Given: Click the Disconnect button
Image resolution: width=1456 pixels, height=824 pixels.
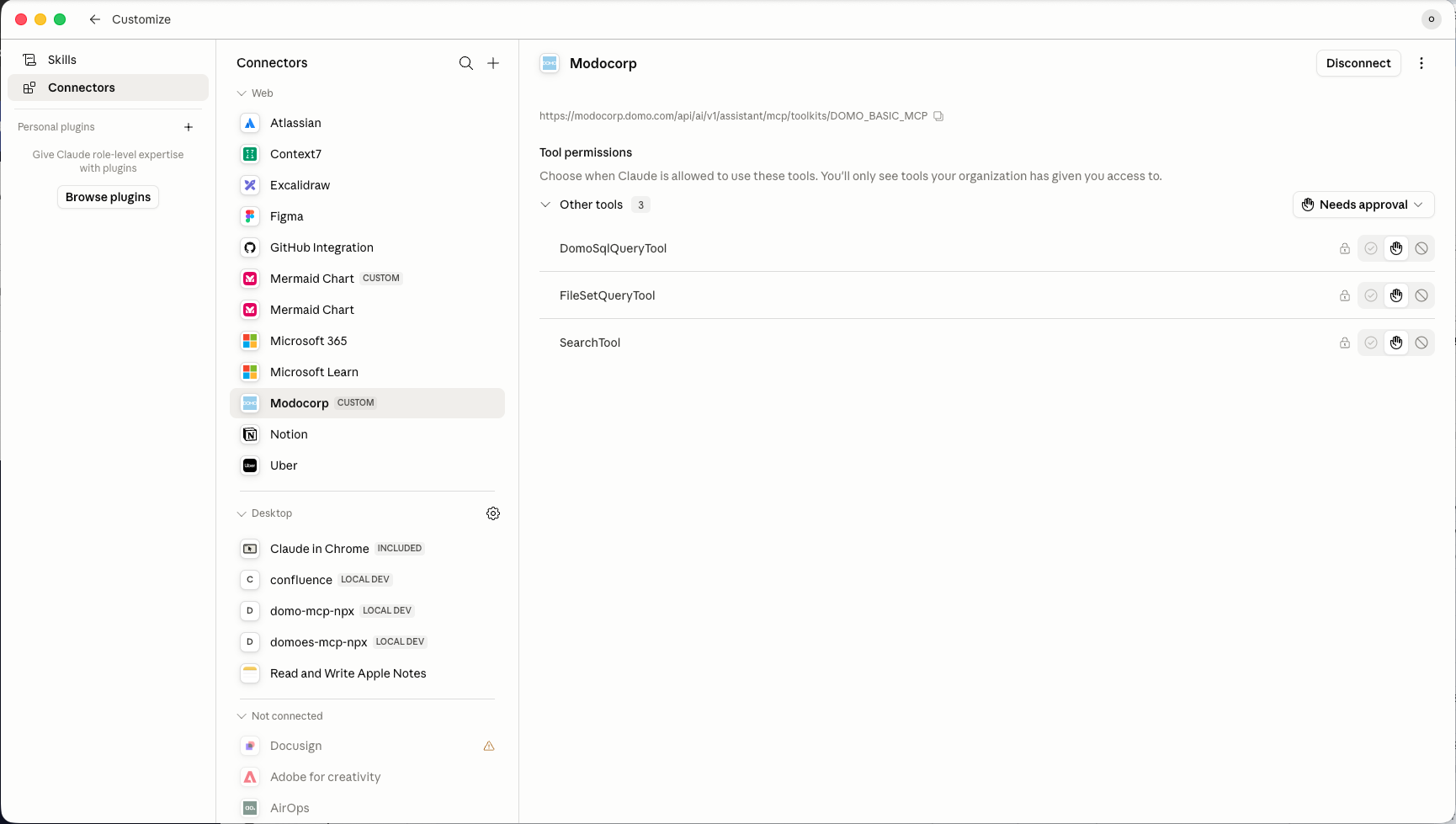Looking at the screenshot, I should coord(1358,63).
